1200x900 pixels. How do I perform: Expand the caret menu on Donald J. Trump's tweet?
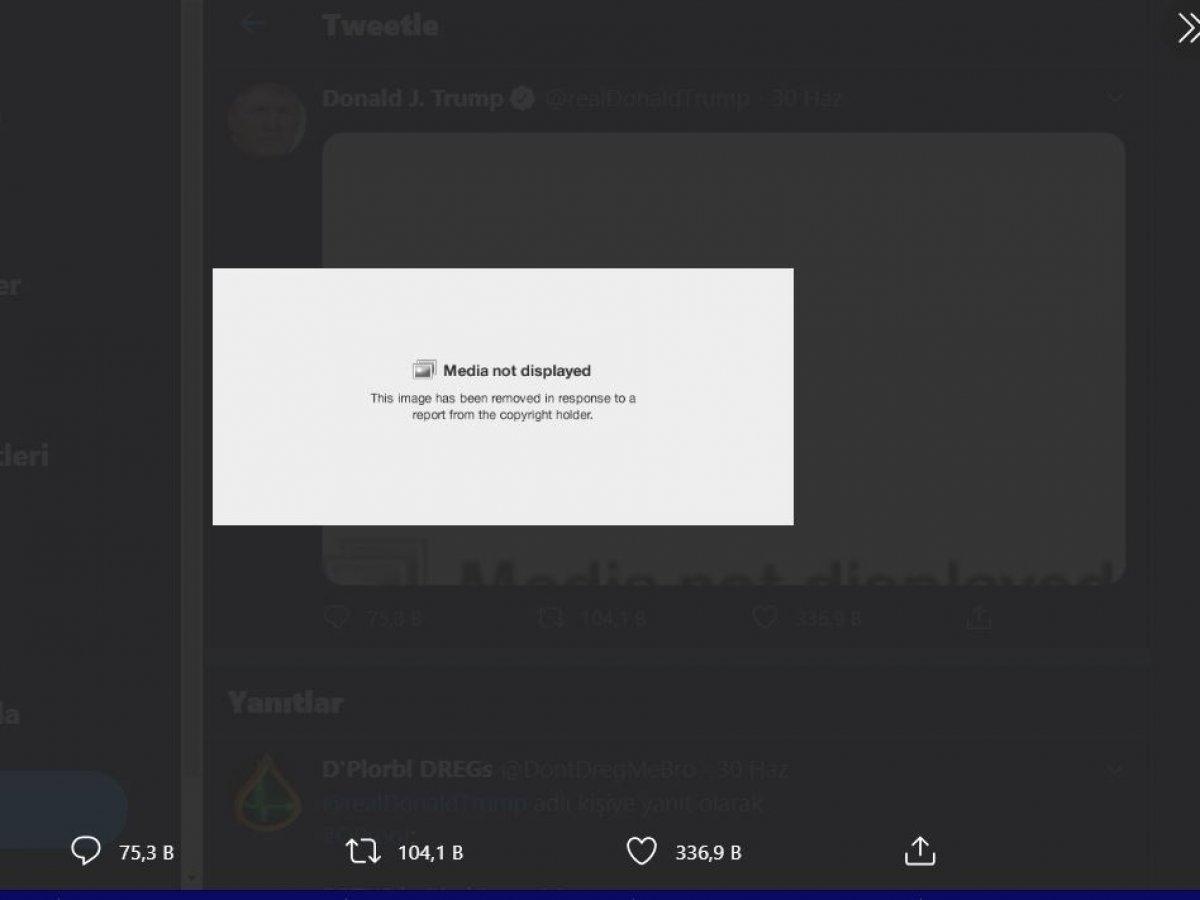pos(1114,98)
